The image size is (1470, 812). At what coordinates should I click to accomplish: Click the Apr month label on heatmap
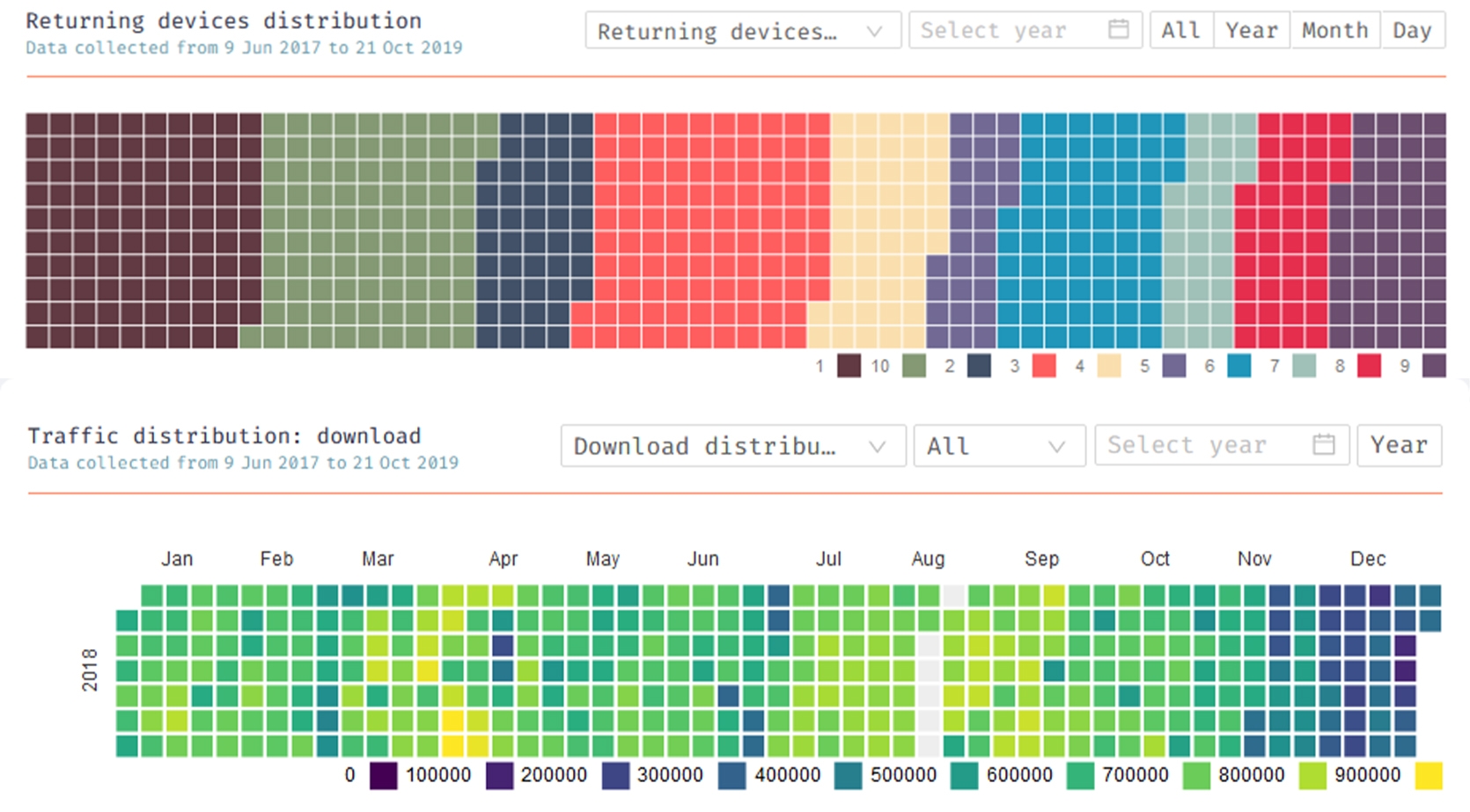click(503, 559)
